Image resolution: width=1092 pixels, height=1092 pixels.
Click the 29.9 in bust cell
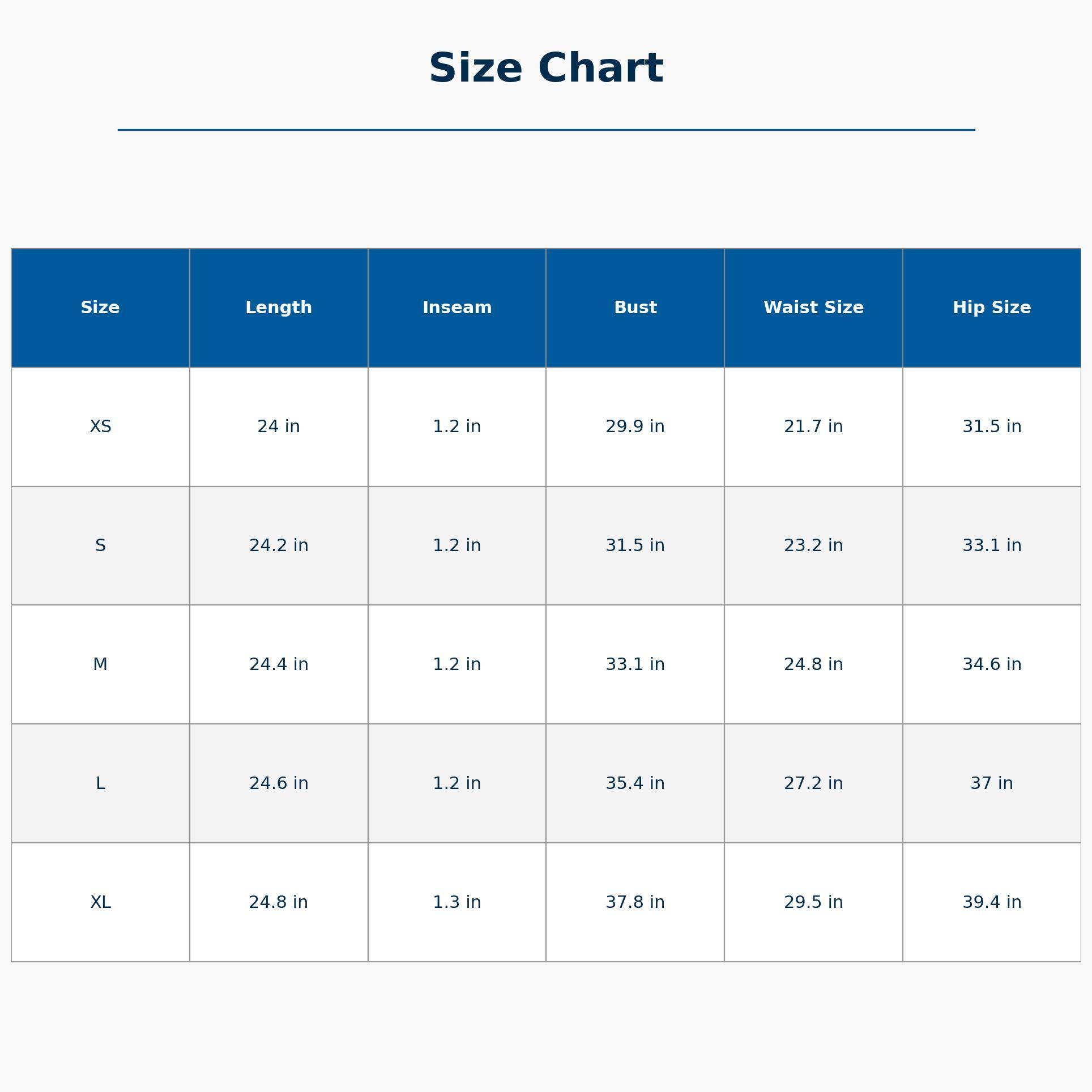pyautogui.click(x=635, y=426)
